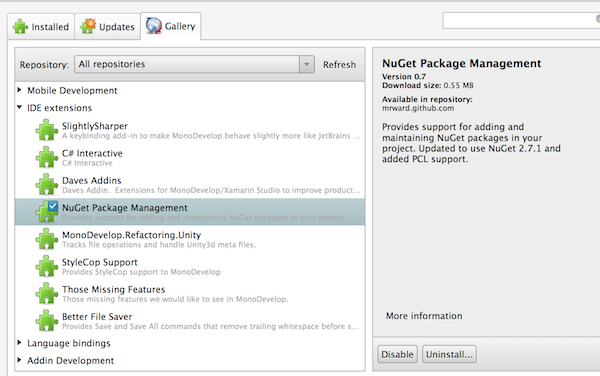Click the MonoDevelop.Refactoring.Unity add-in icon
The width and height of the screenshot is (600, 376).
point(47,239)
